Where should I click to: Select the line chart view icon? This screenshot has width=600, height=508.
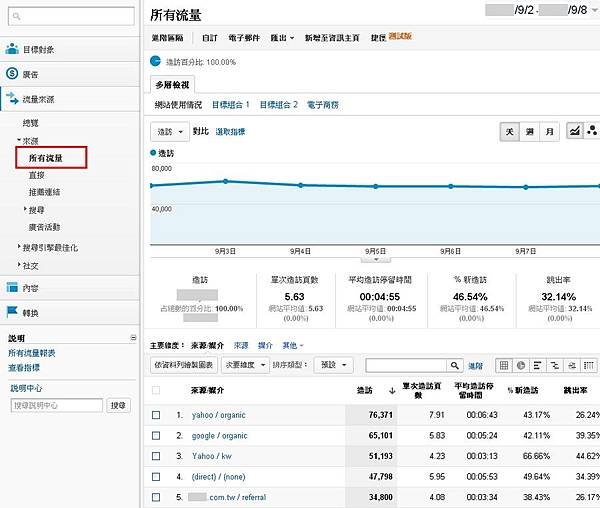574,131
